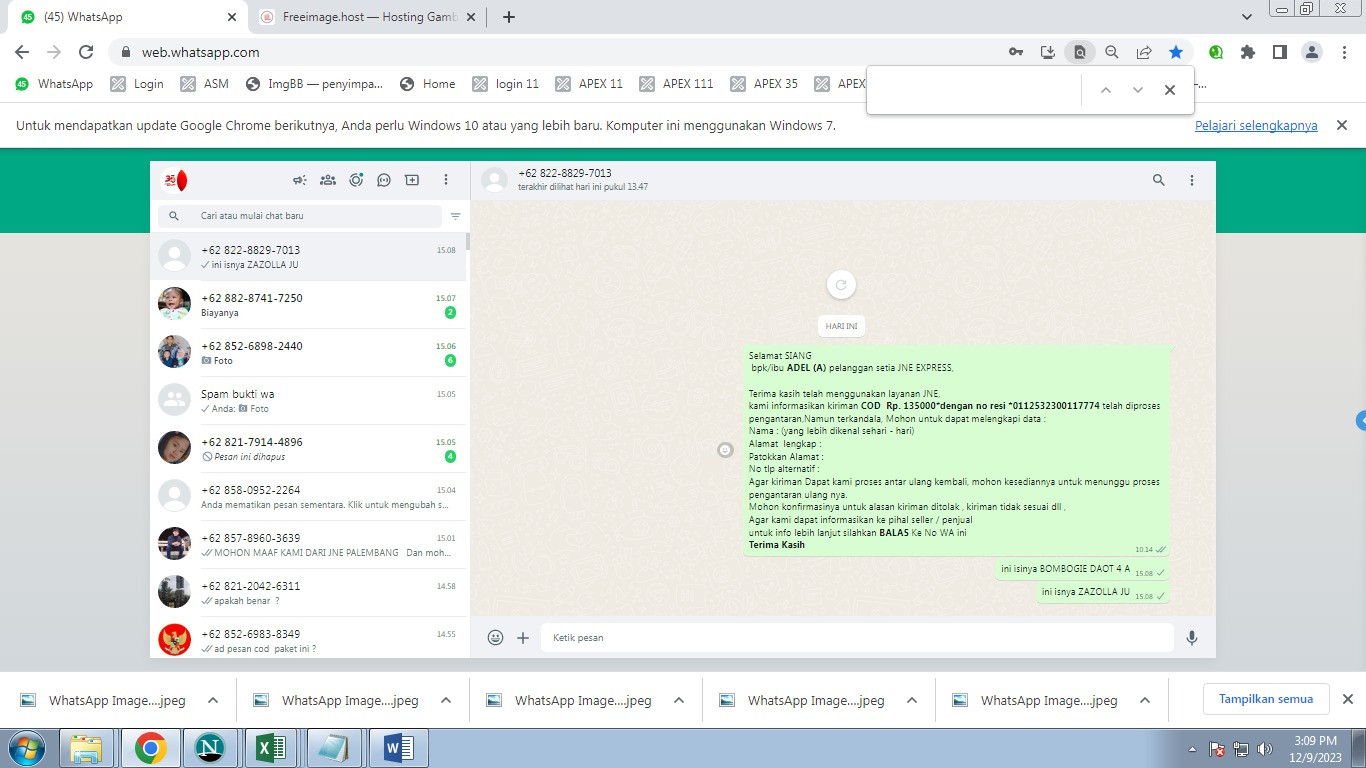Open chat with +62 857-8960-3639
The image size is (1366, 768).
tap(308, 545)
